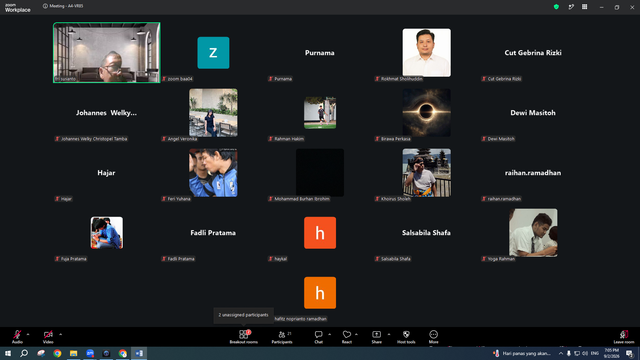Click the phone link icon in title bar

[x=571, y=7]
